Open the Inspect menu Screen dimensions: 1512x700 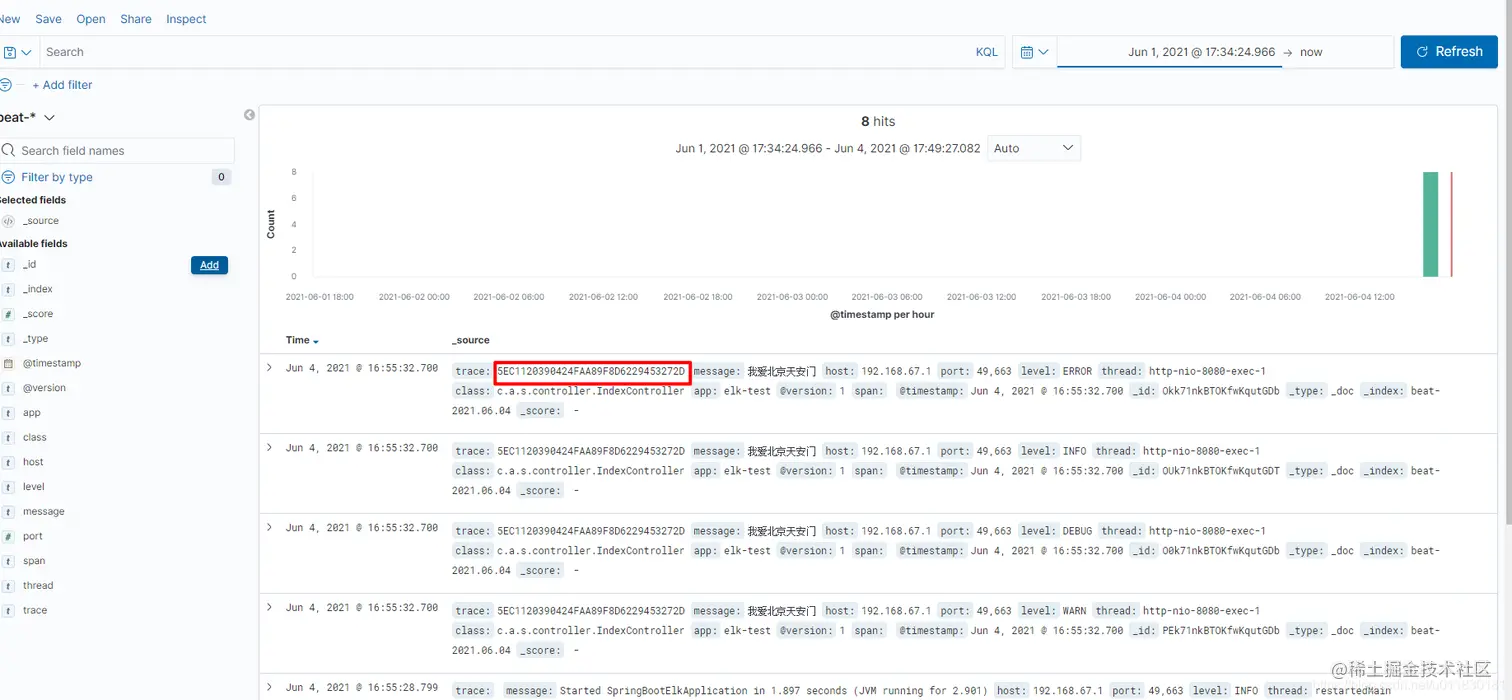[x=186, y=19]
